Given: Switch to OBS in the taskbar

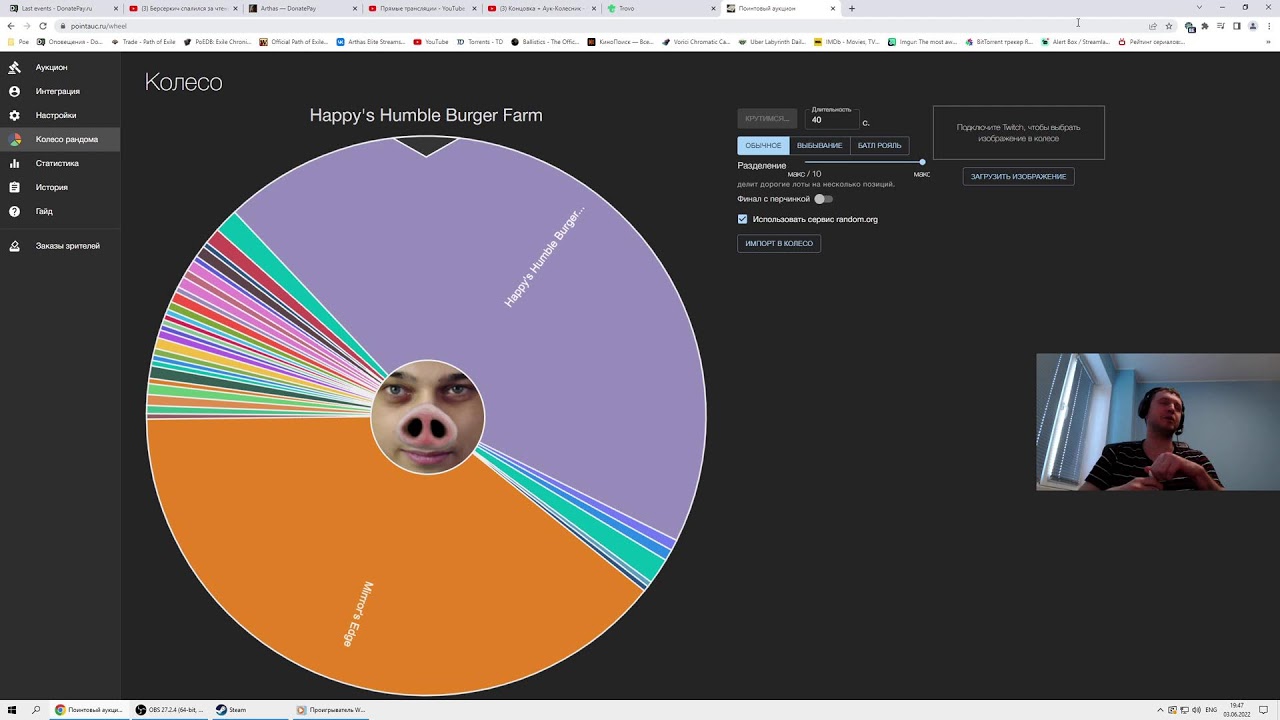Looking at the screenshot, I should (x=169, y=710).
